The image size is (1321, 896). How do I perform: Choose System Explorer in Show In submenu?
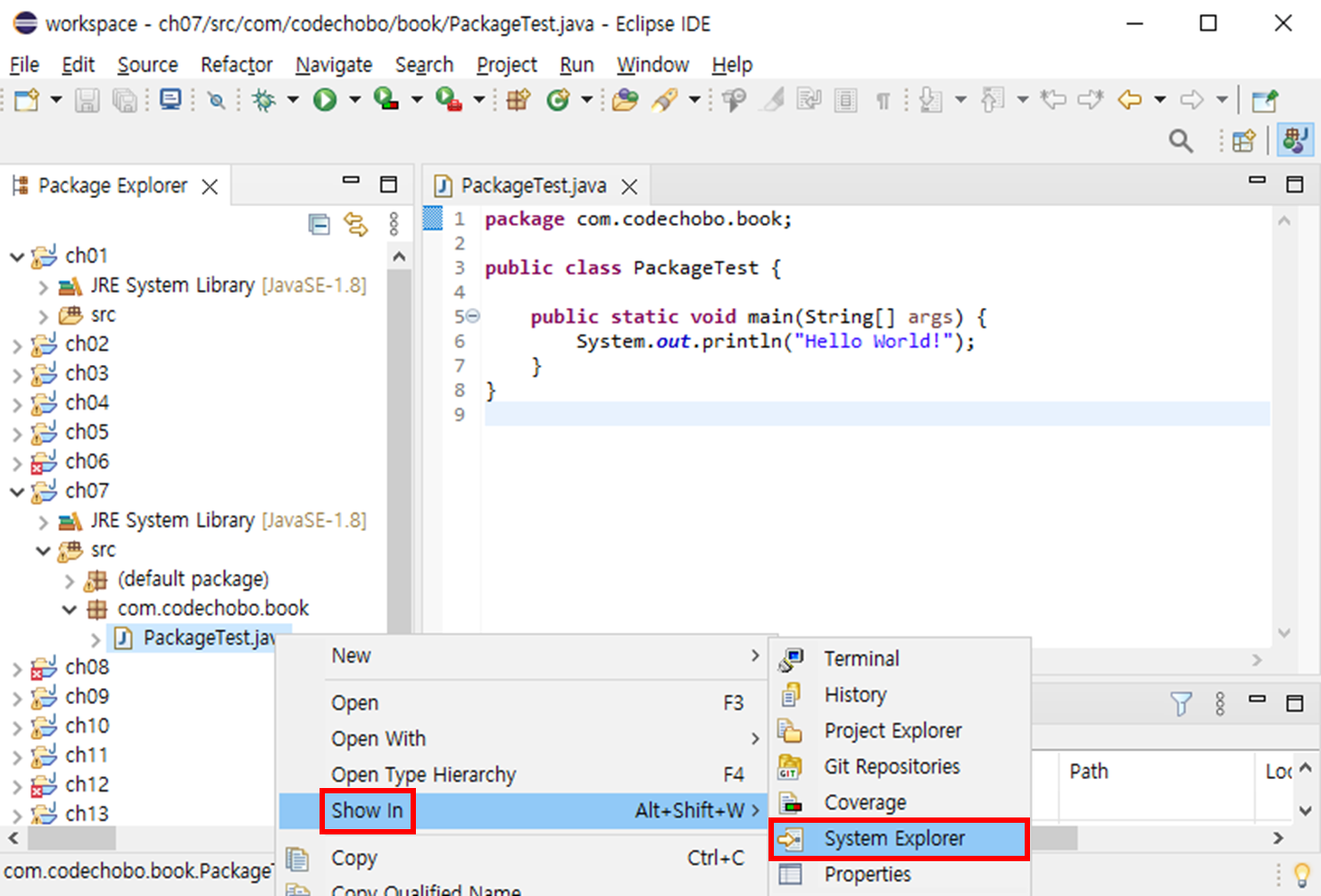pos(900,839)
